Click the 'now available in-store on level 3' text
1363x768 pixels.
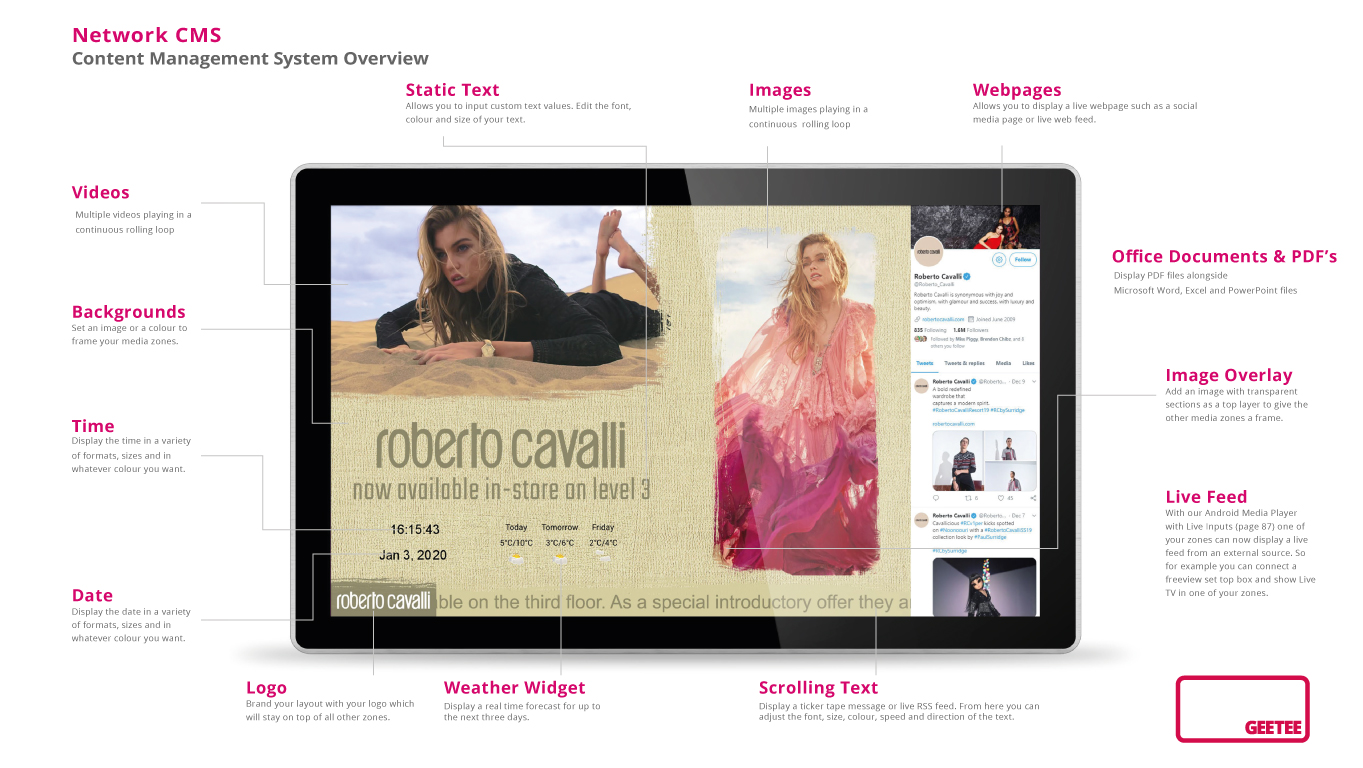tap(501, 490)
